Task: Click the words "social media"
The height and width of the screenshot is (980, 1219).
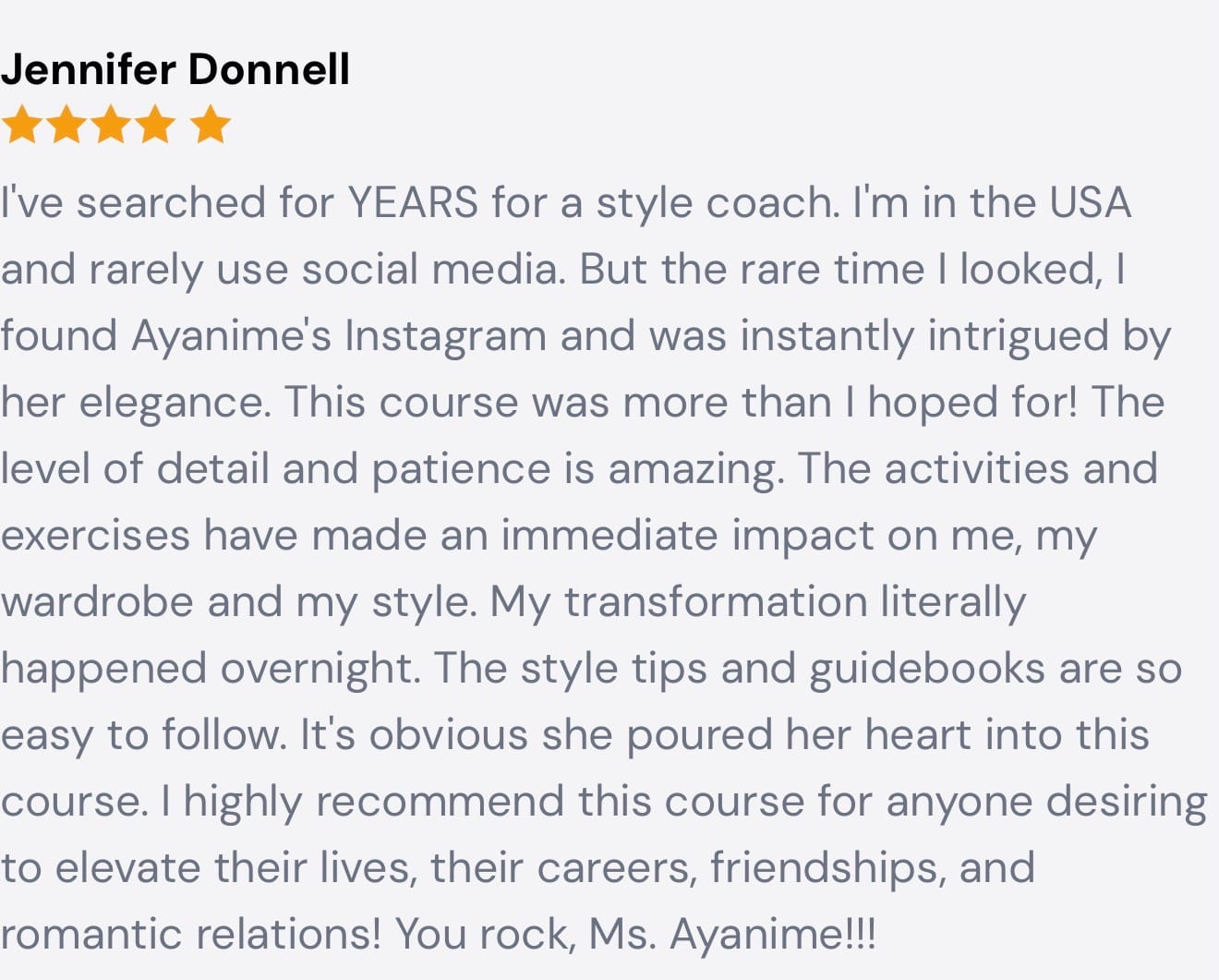Action: (x=433, y=269)
